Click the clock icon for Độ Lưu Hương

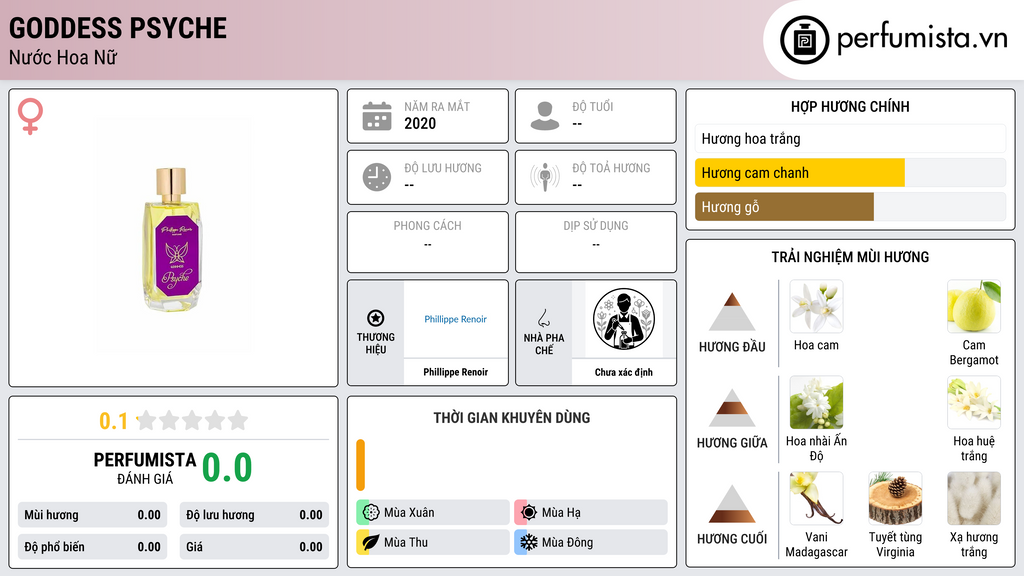coord(377,177)
